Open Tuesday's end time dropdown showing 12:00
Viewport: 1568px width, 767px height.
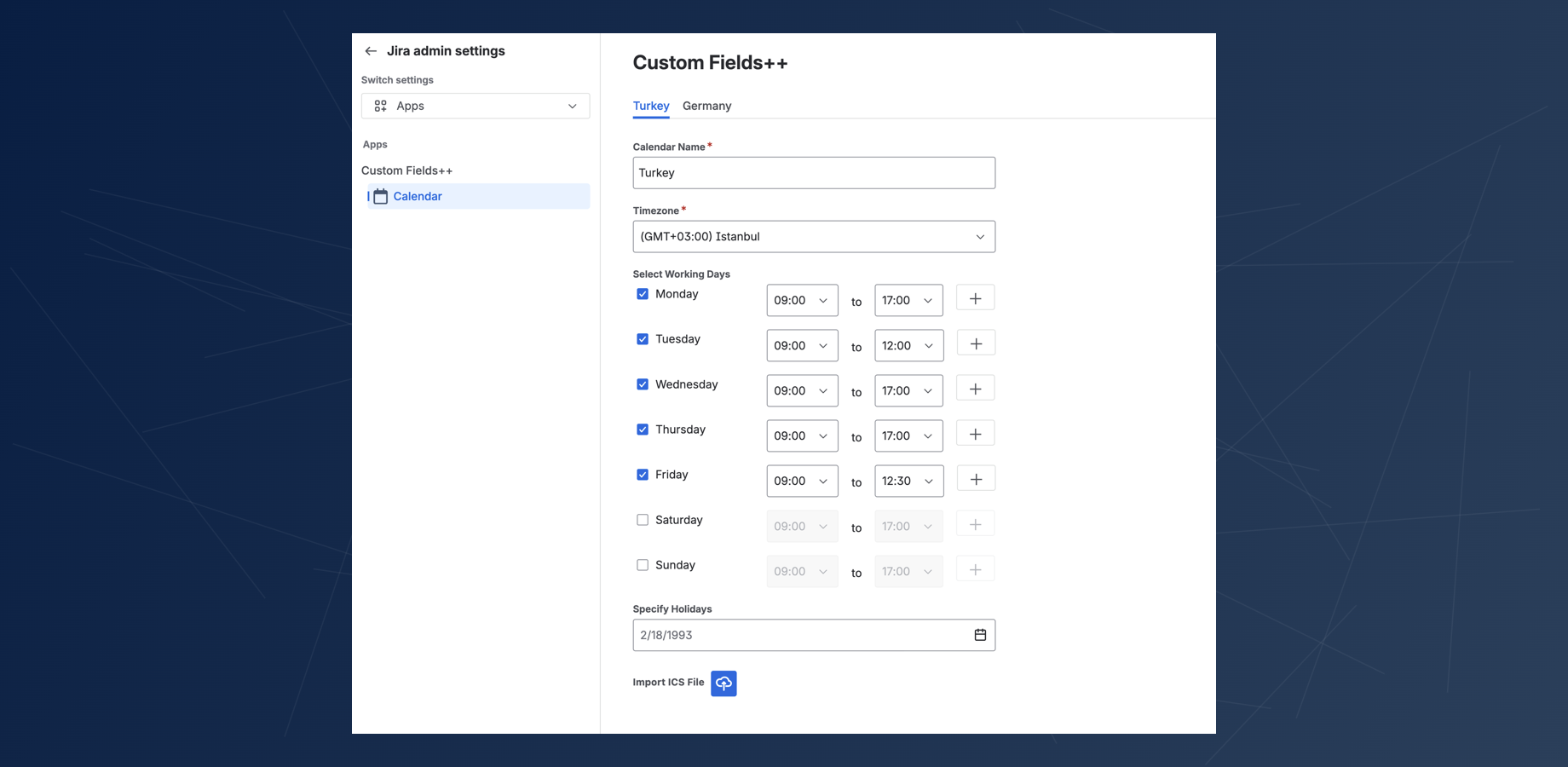pos(908,346)
